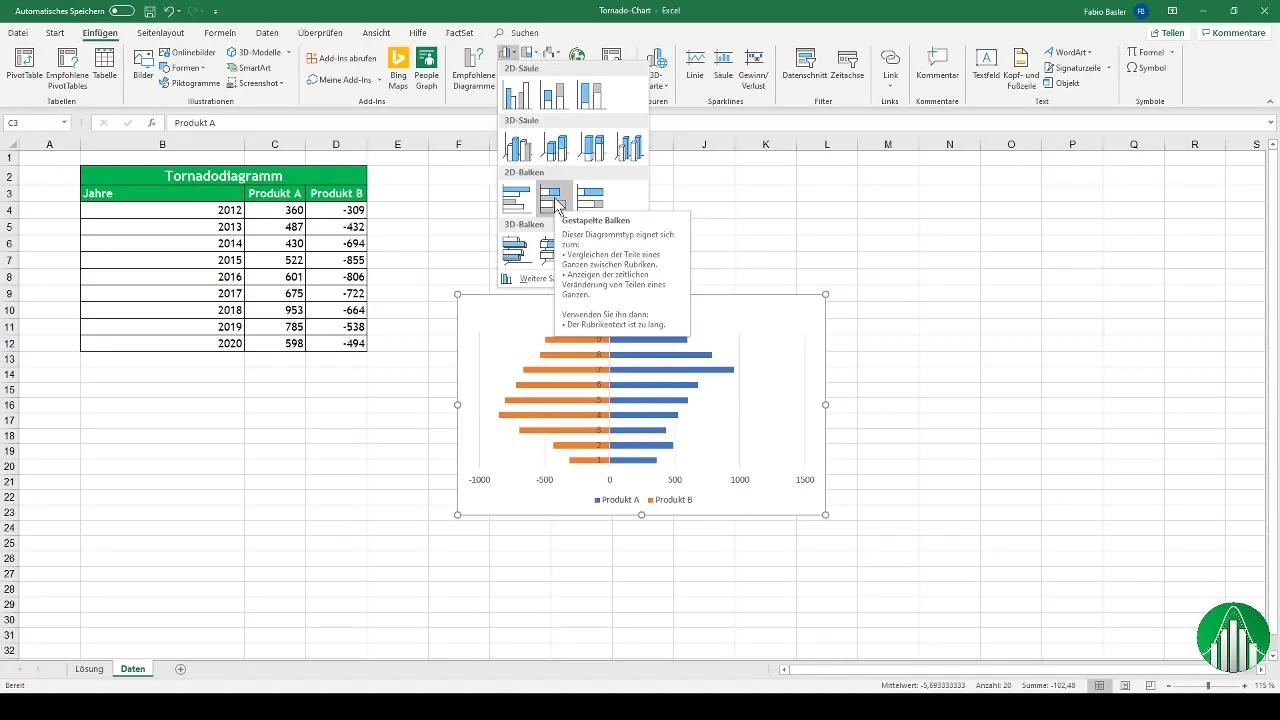The image size is (1280, 720).
Task: Open the Name Box dropdown
Action: (x=64, y=123)
